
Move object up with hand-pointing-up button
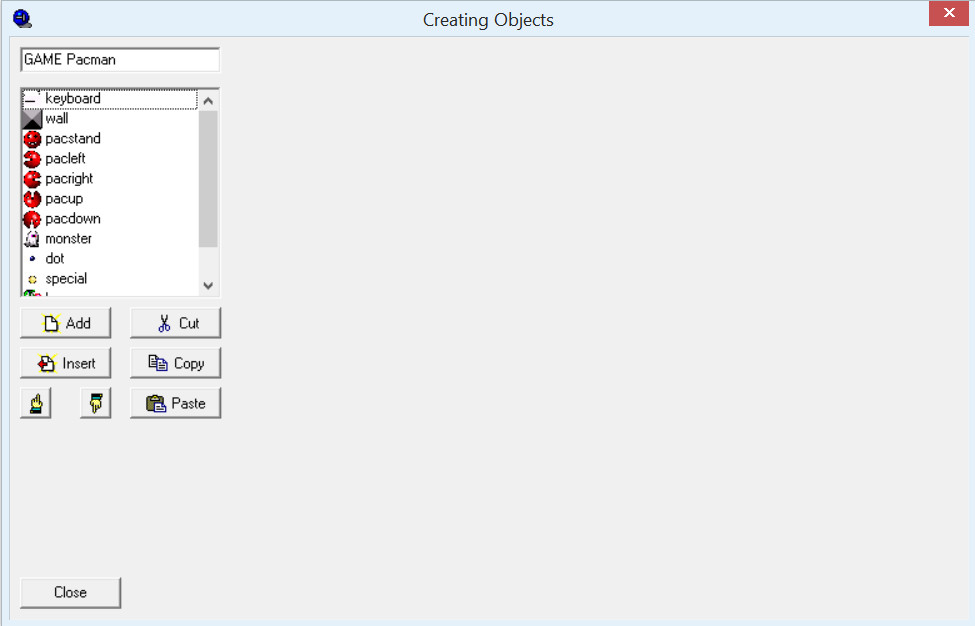click(x=36, y=403)
